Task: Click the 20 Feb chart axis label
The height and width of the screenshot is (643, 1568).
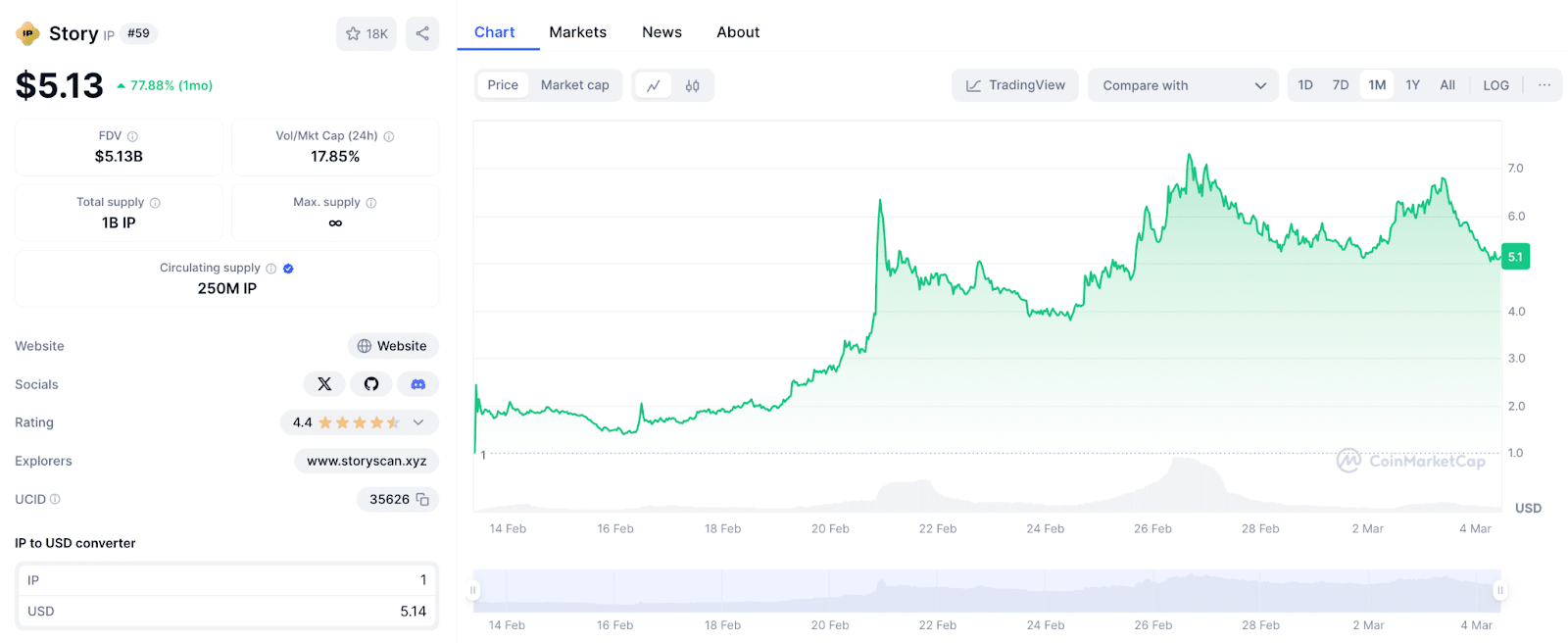Action: (830, 528)
